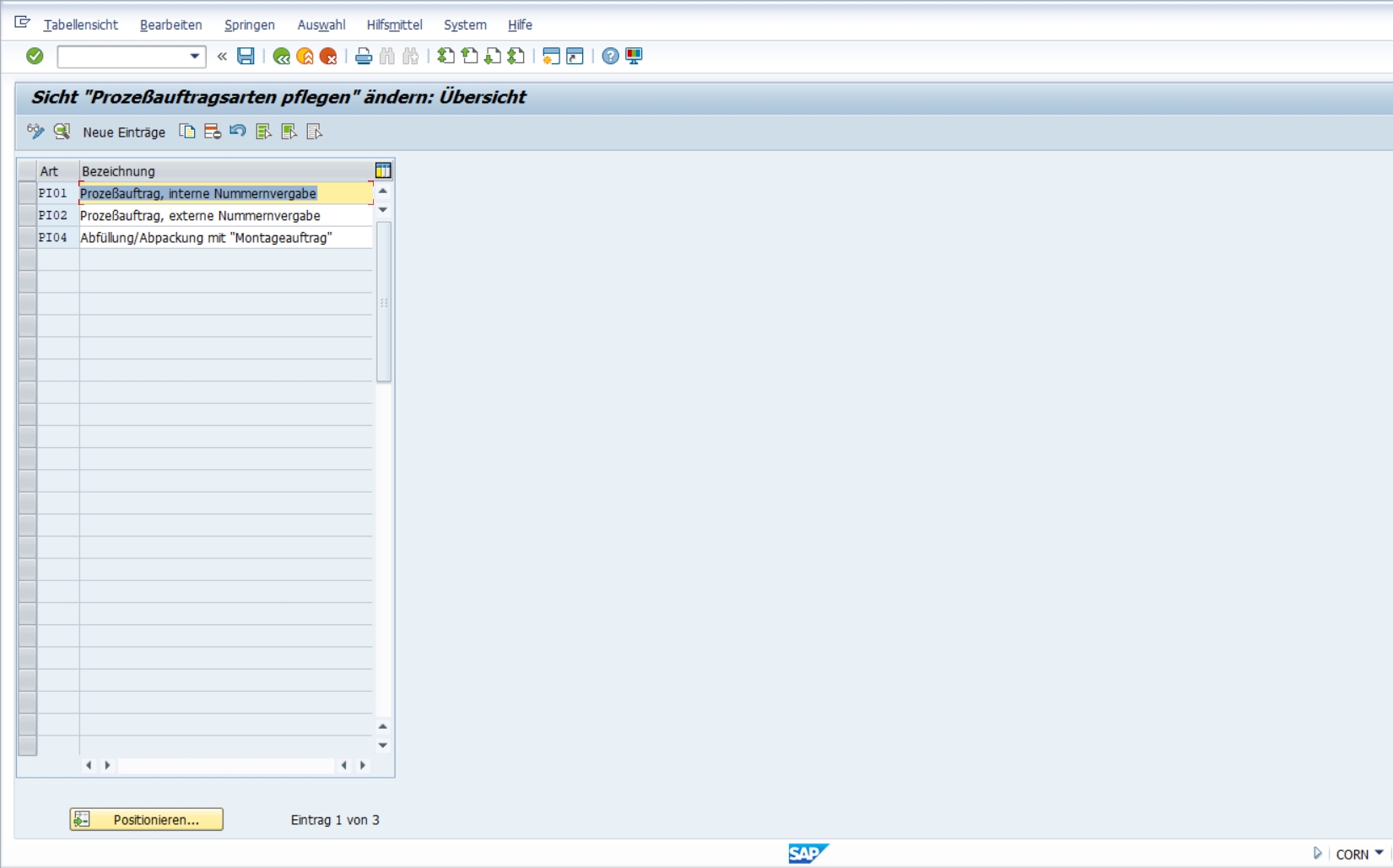Screen dimensions: 1393x868
Task: Open Help via question mark icon
Action: (x=610, y=57)
